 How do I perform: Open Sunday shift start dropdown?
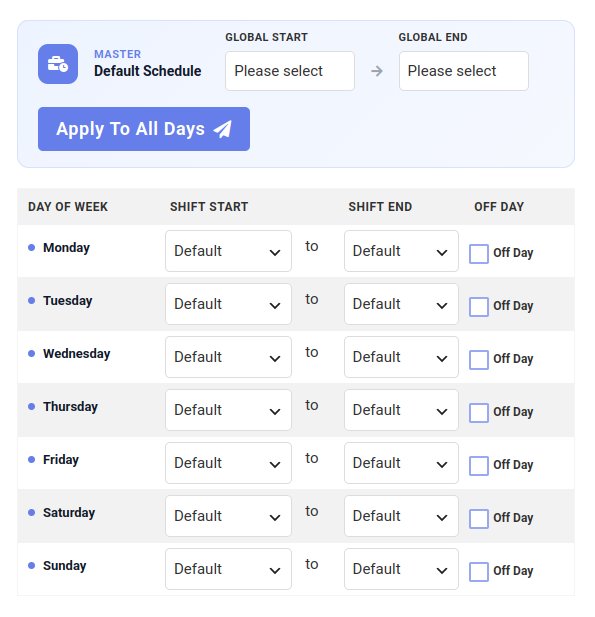pos(228,569)
